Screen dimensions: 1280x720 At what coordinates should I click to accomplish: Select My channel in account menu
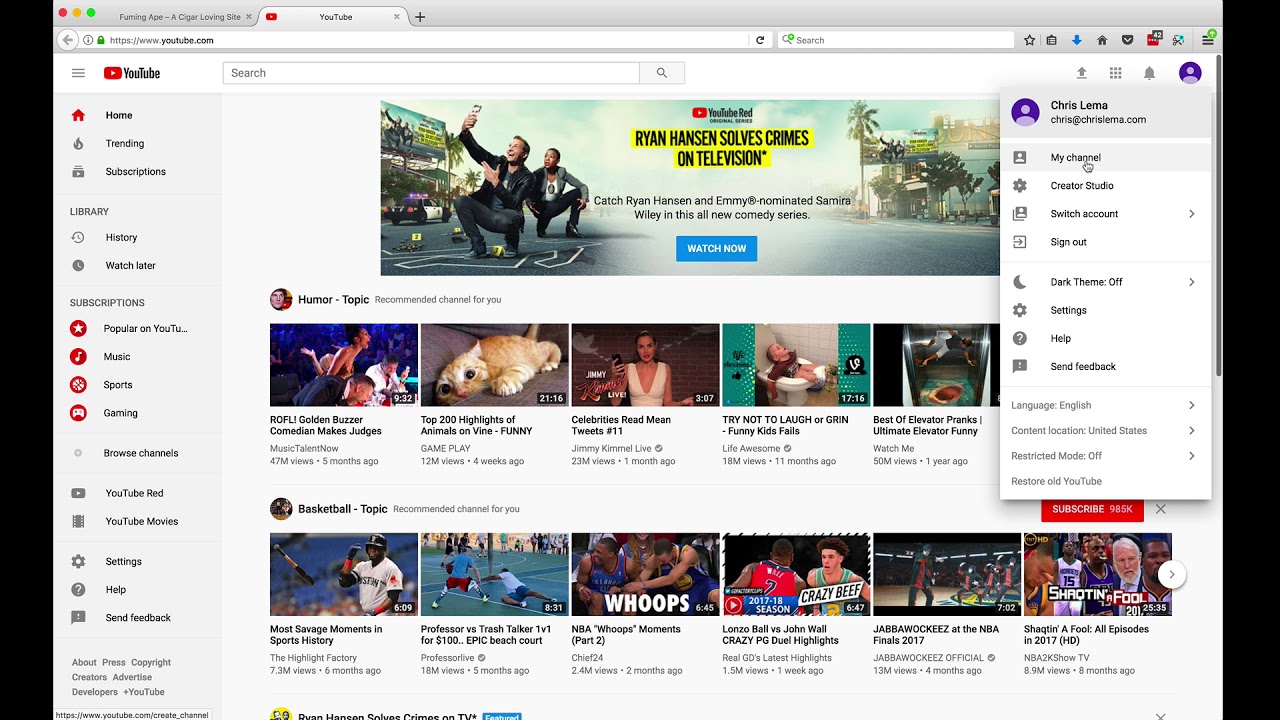(x=1105, y=157)
